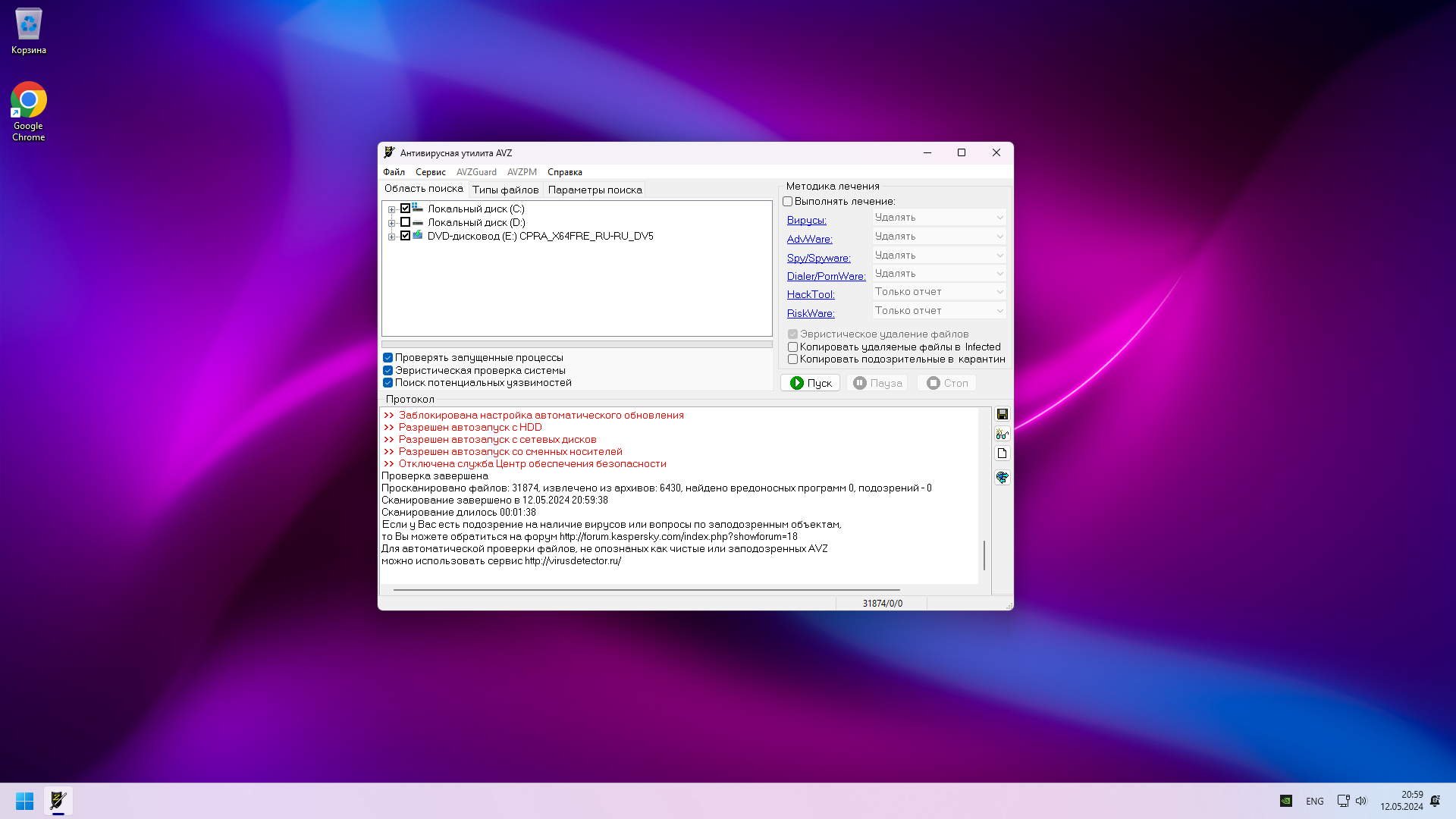Open Windows Start menu icon

pyautogui.click(x=24, y=801)
